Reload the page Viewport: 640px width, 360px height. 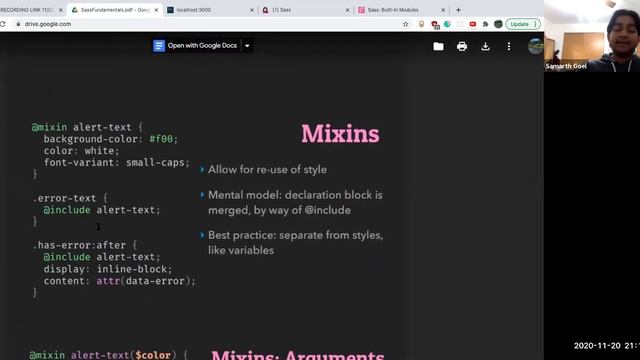3,24
